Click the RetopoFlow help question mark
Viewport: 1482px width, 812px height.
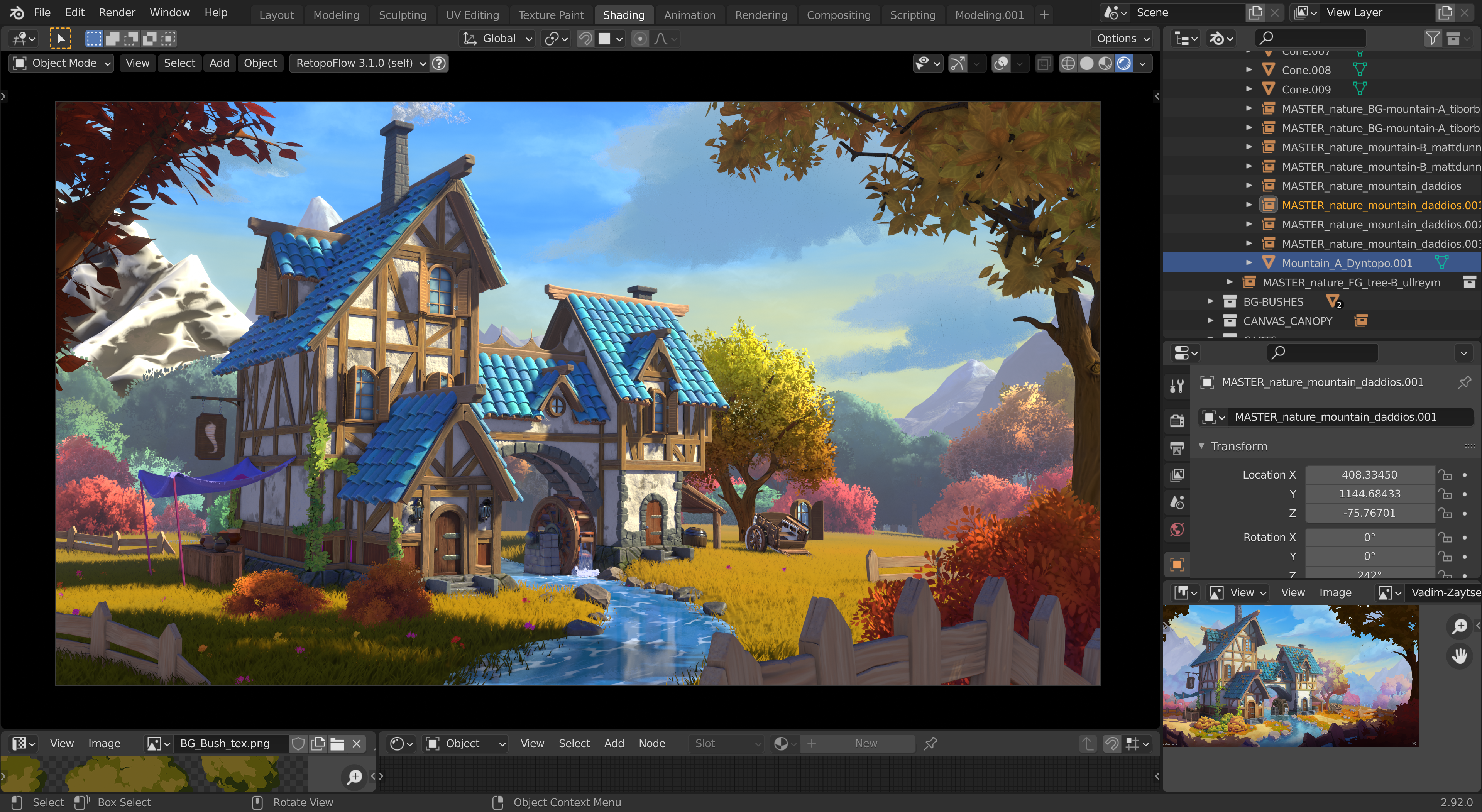pyautogui.click(x=439, y=63)
